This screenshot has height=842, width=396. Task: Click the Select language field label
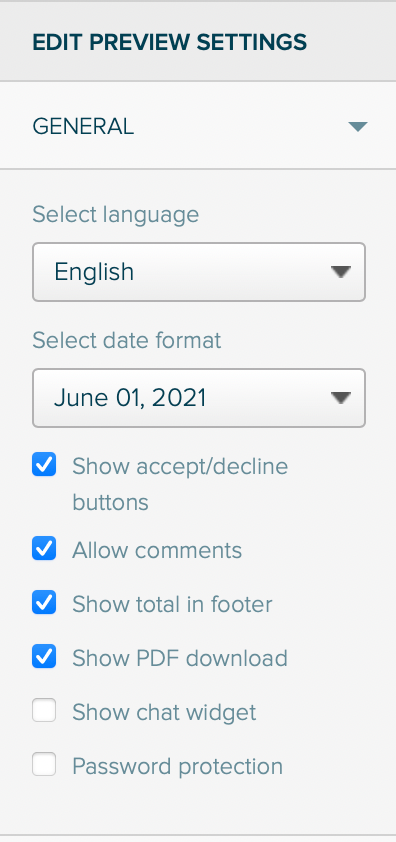pos(116,215)
